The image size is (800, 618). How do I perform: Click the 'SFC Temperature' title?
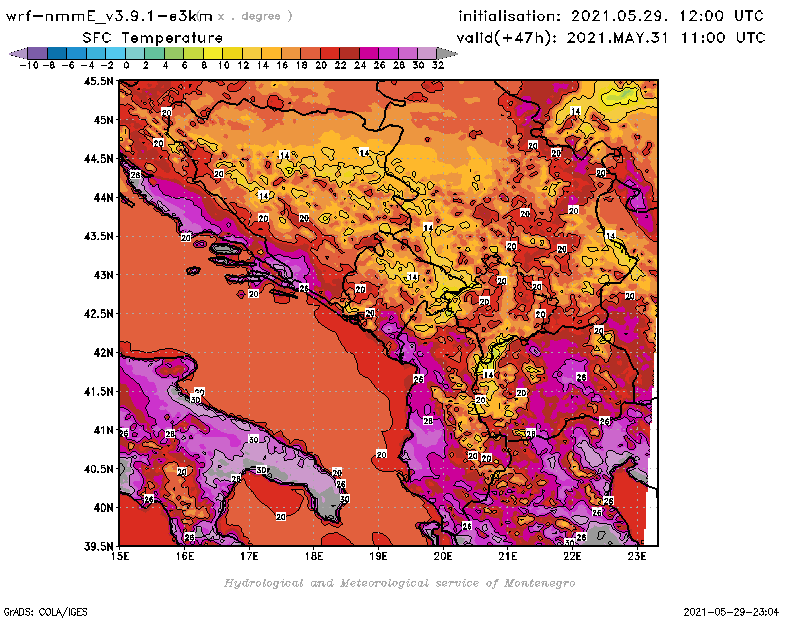coord(153,38)
